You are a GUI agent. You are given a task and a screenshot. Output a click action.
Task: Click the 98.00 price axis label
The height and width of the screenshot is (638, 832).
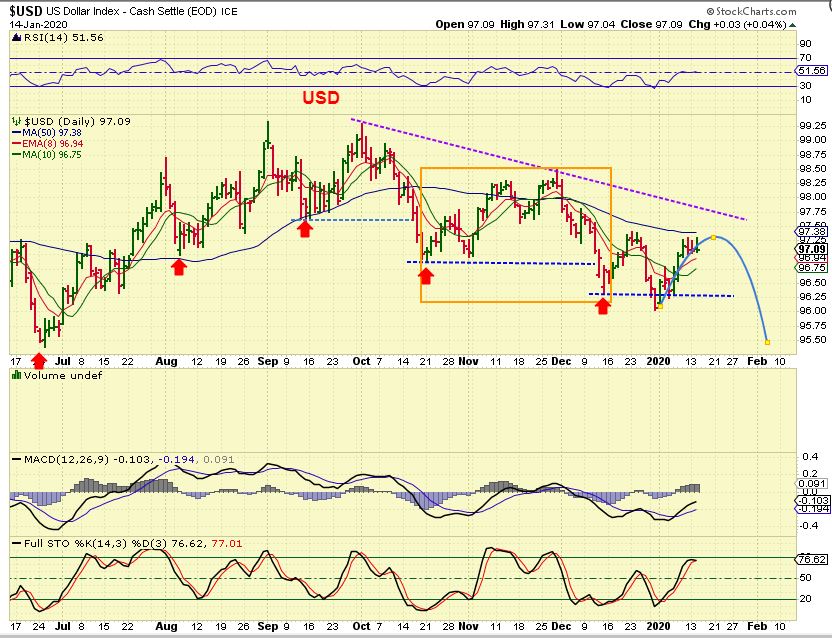(x=812, y=197)
